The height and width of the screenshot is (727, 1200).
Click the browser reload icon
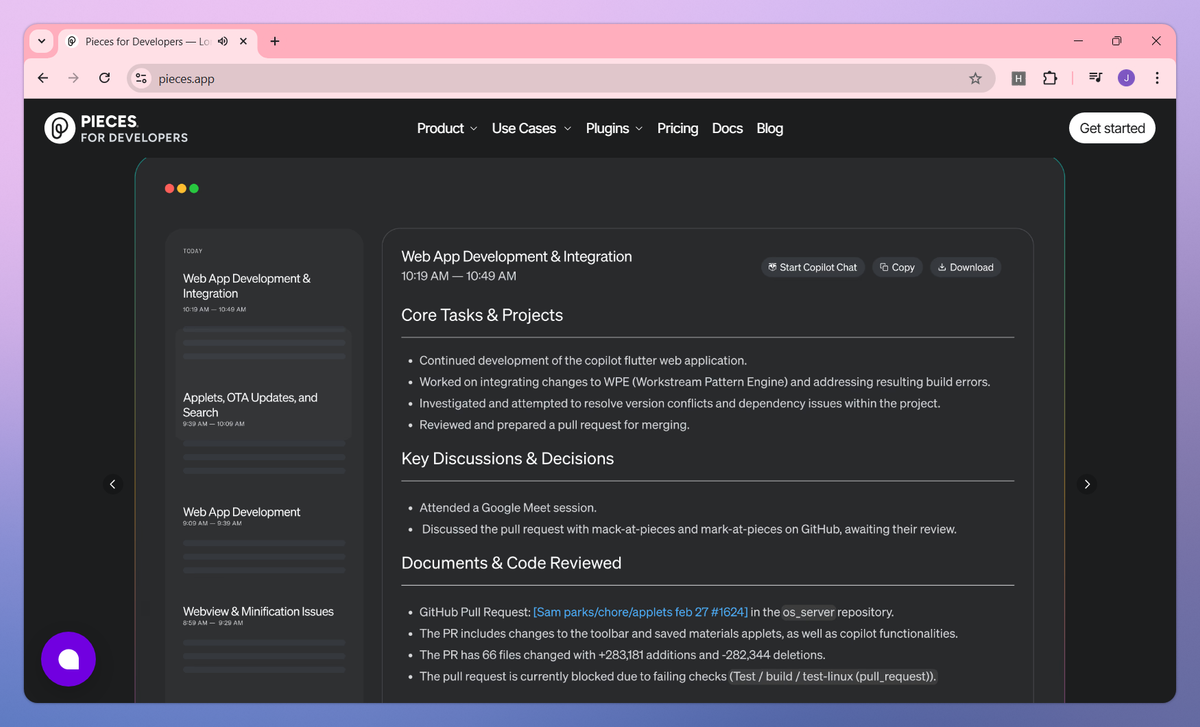(x=104, y=78)
